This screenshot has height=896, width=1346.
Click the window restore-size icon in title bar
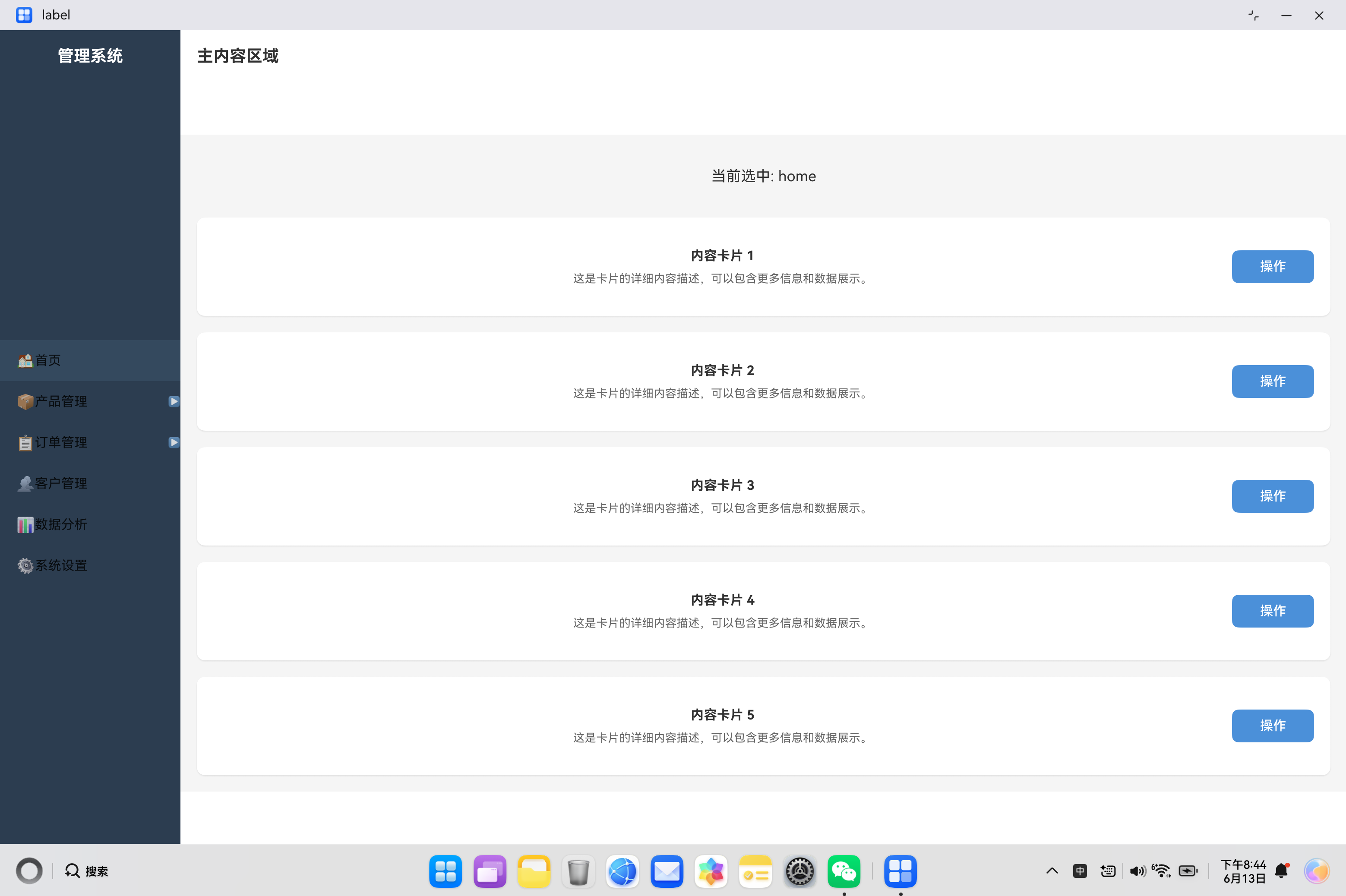coord(1254,16)
